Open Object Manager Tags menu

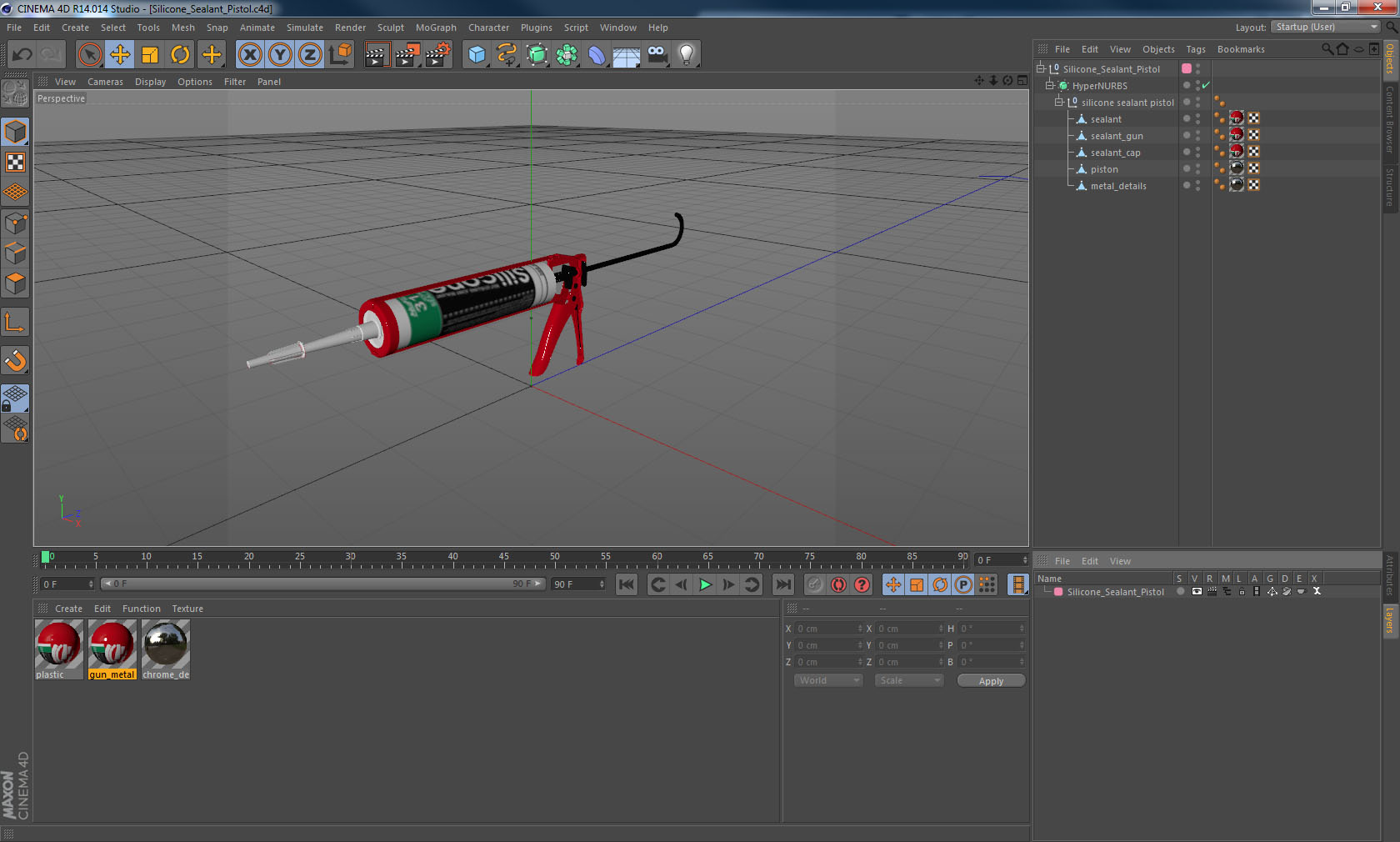(x=1196, y=49)
